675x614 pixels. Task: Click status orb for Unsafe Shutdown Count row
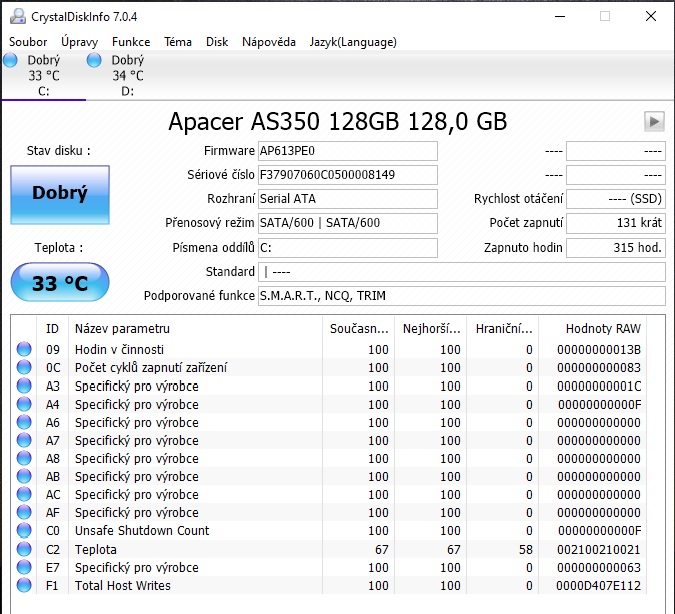pyautogui.click(x=24, y=531)
